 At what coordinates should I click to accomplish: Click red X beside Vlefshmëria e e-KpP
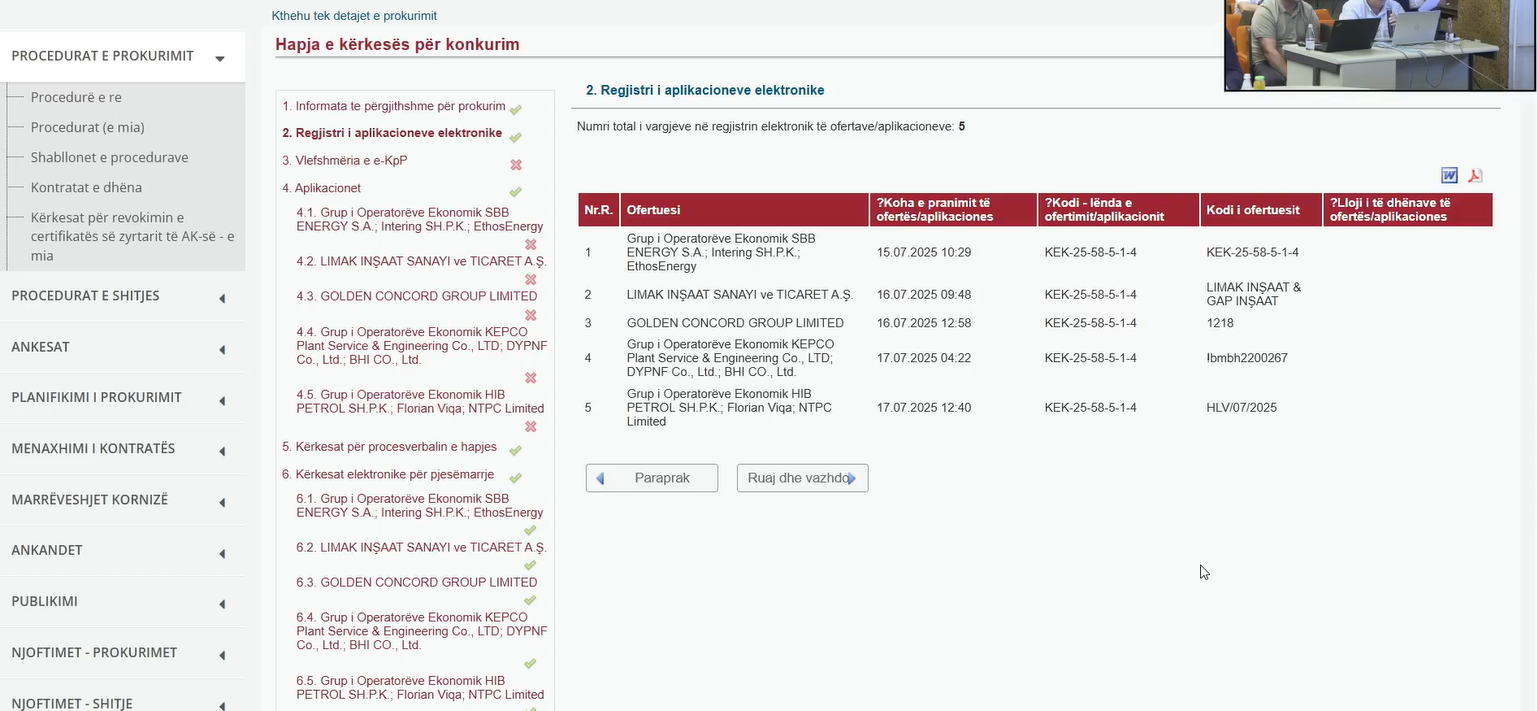click(x=516, y=164)
